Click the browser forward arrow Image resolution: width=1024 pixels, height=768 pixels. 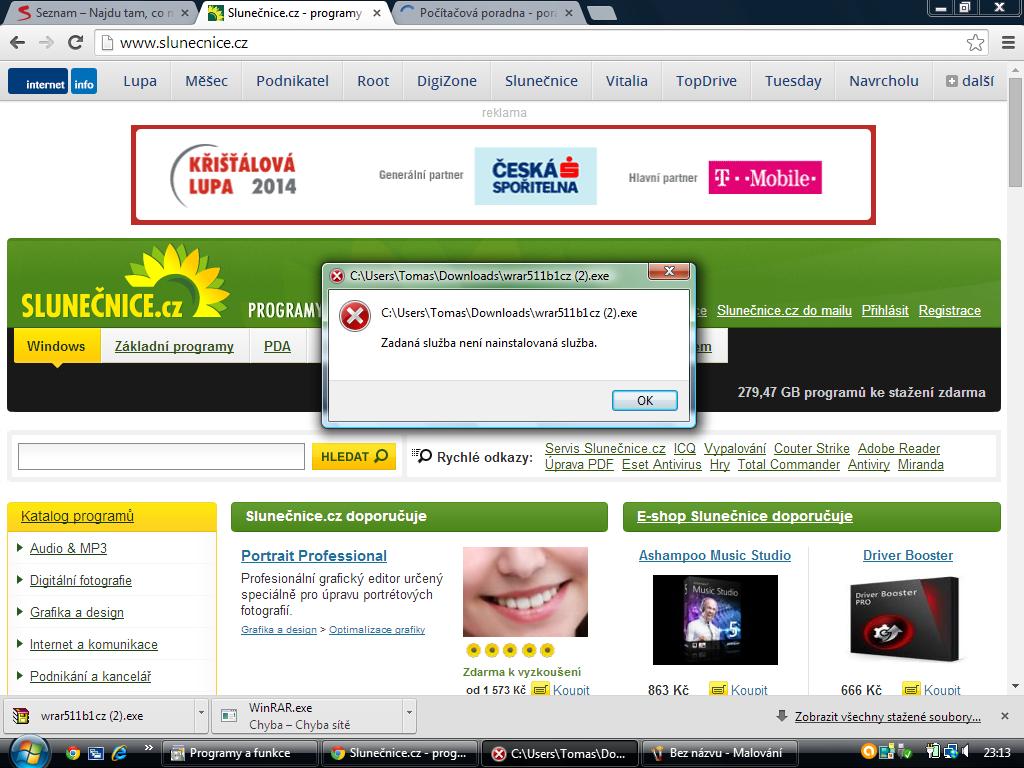click(x=46, y=43)
